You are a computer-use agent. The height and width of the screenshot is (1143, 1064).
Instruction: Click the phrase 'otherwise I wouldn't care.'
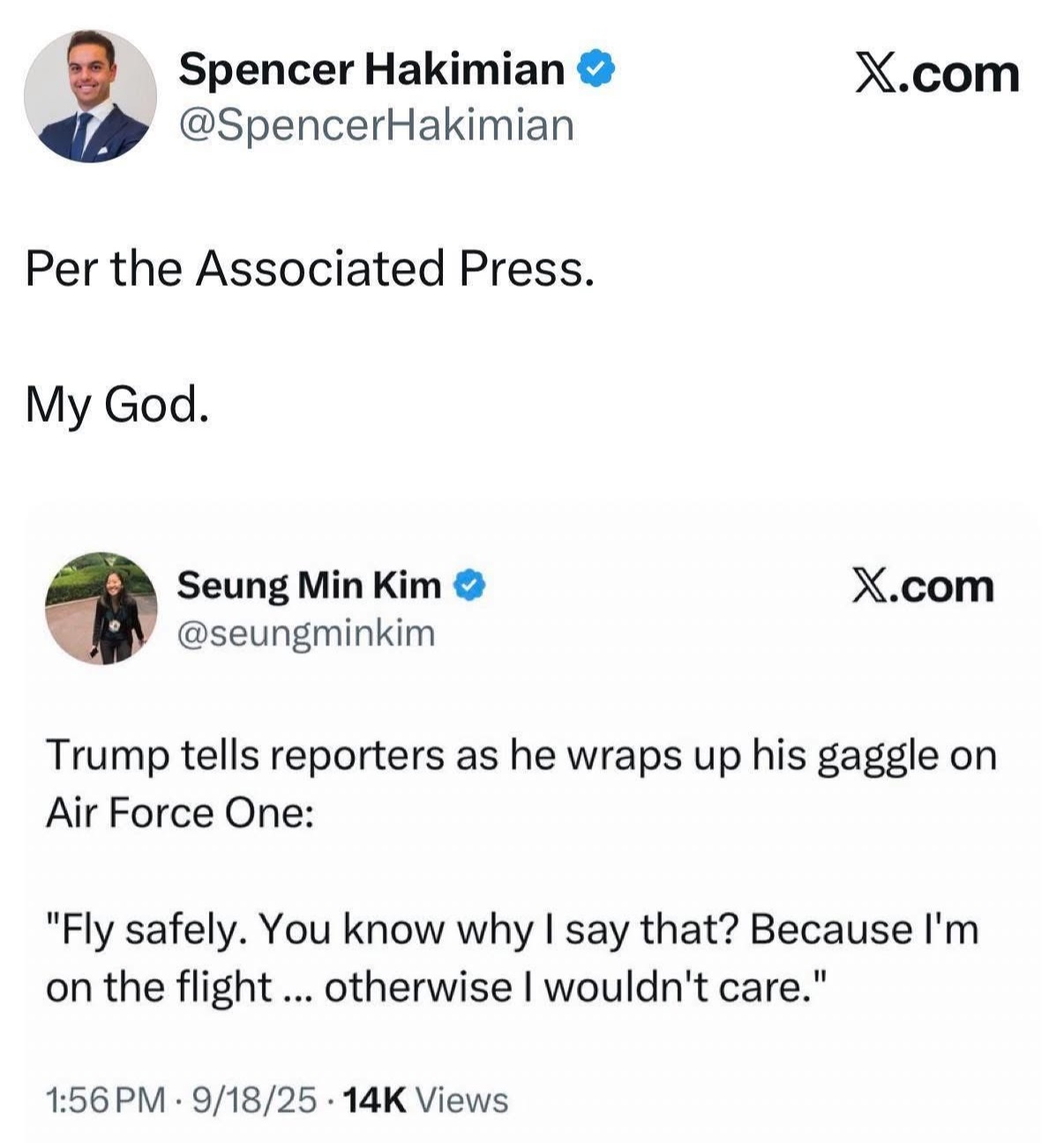coord(575,987)
